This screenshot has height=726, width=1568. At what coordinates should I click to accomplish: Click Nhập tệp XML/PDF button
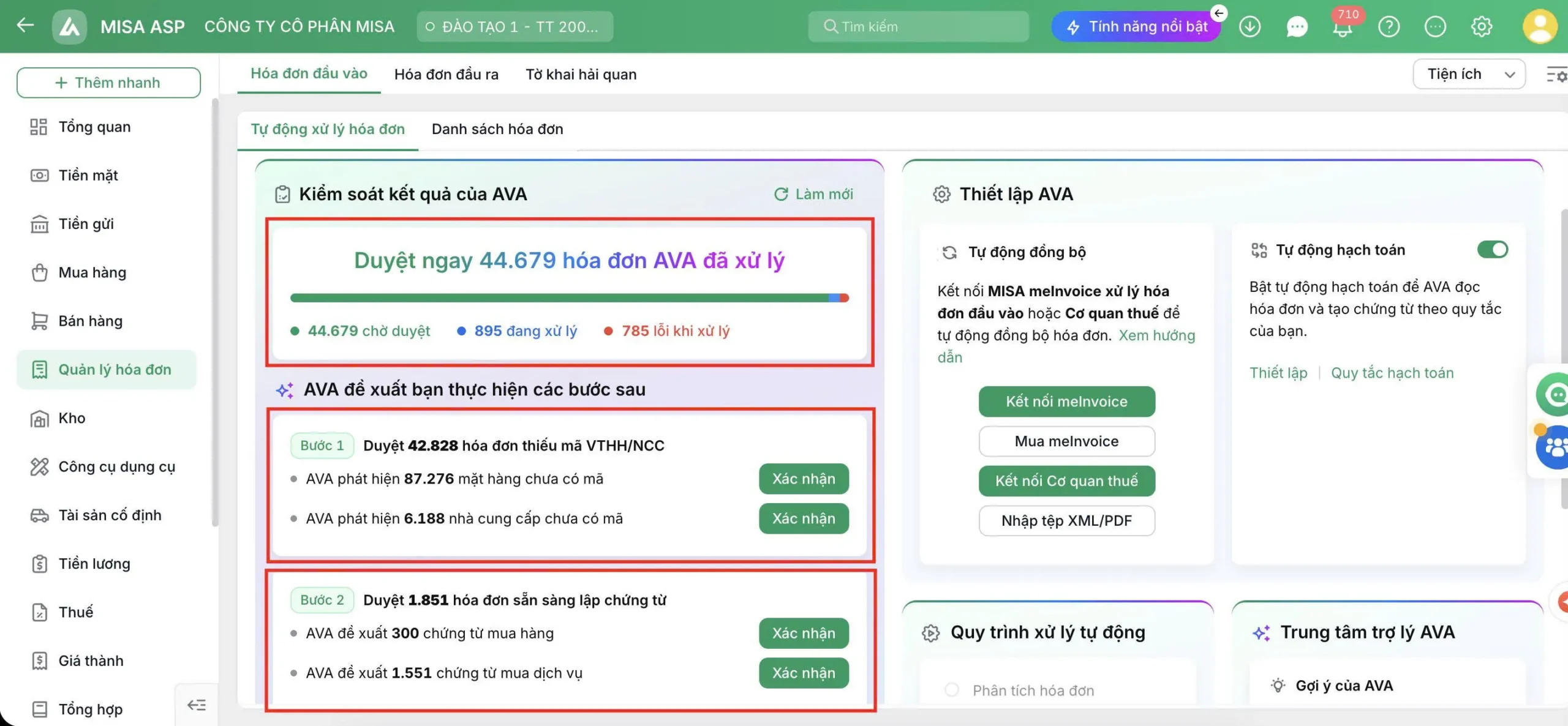pos(1066,520)
